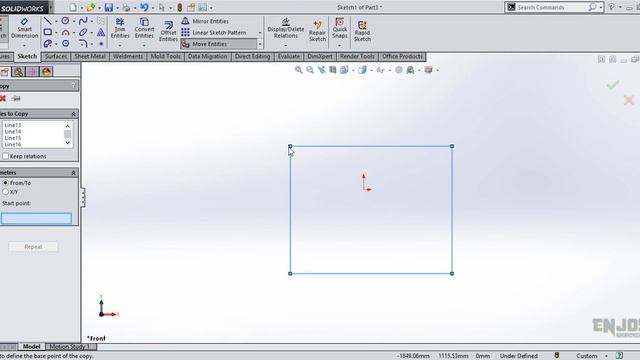Select the X/Y radio option
The width and height of the screenshot is (640, 360).
[5, 191]
